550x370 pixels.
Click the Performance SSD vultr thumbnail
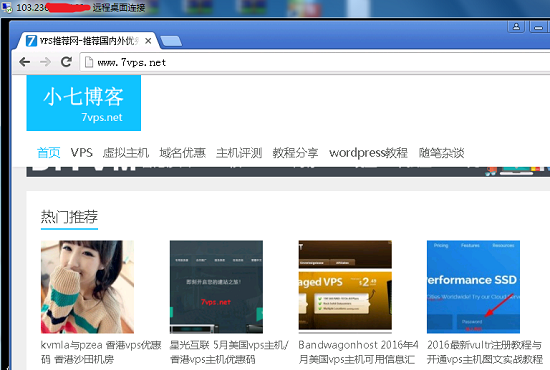pos(473,287)
